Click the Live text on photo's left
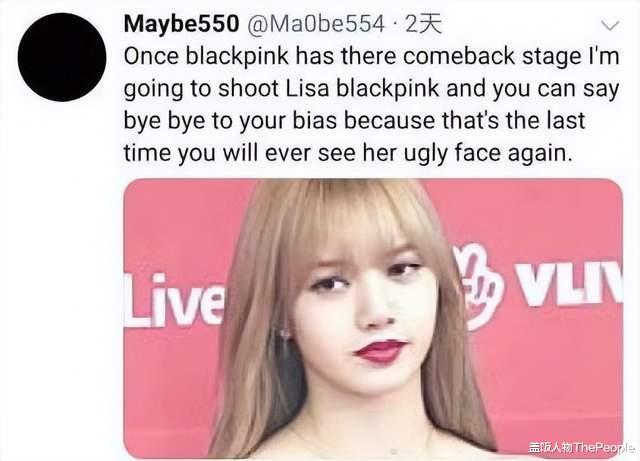Image resolution: width=640 pixels, height=461 pixels. (x=174, y=301)
